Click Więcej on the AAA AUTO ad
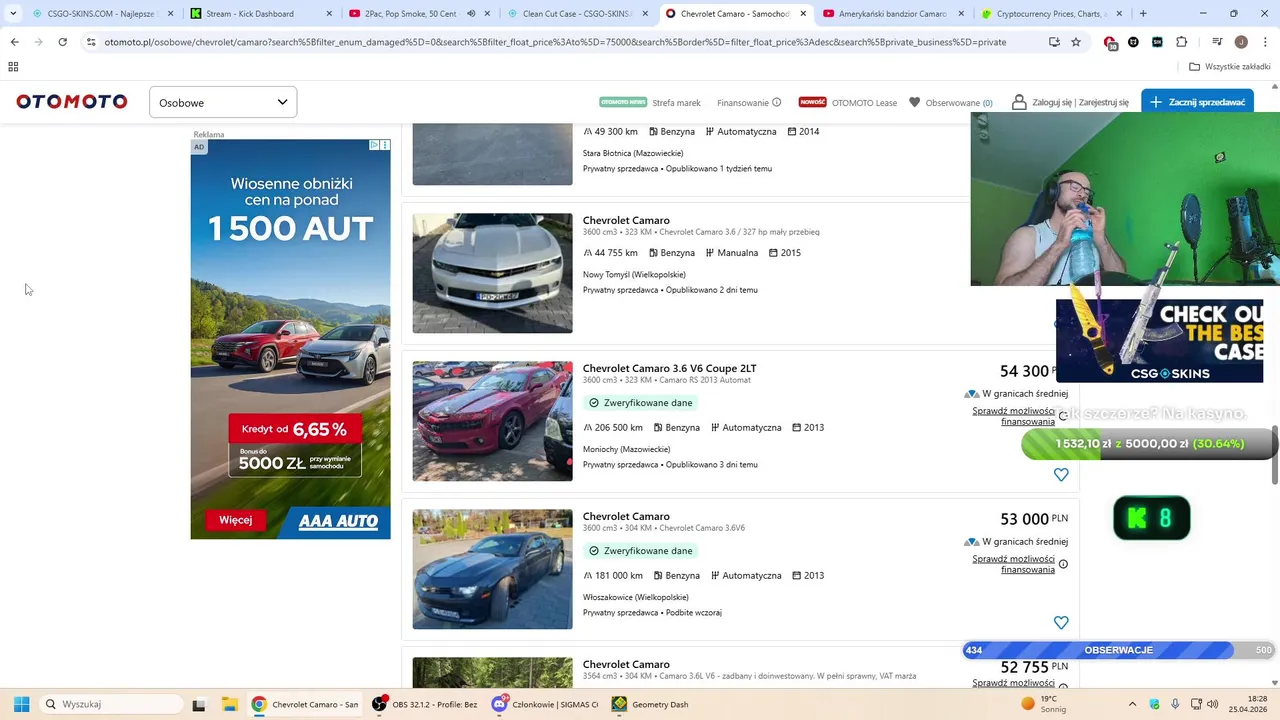The width and height of the screenshot is (1280, 720). (x=236, y=520)
